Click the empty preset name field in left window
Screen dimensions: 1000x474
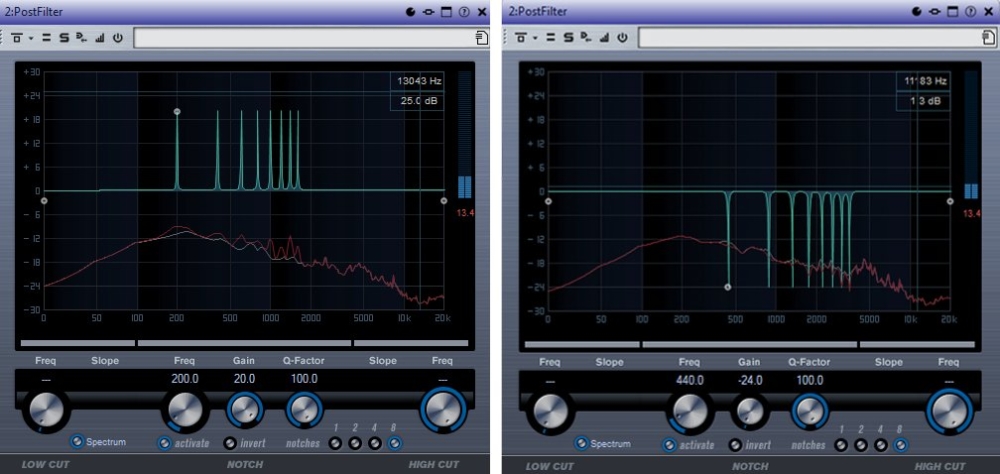click(304, 38)
